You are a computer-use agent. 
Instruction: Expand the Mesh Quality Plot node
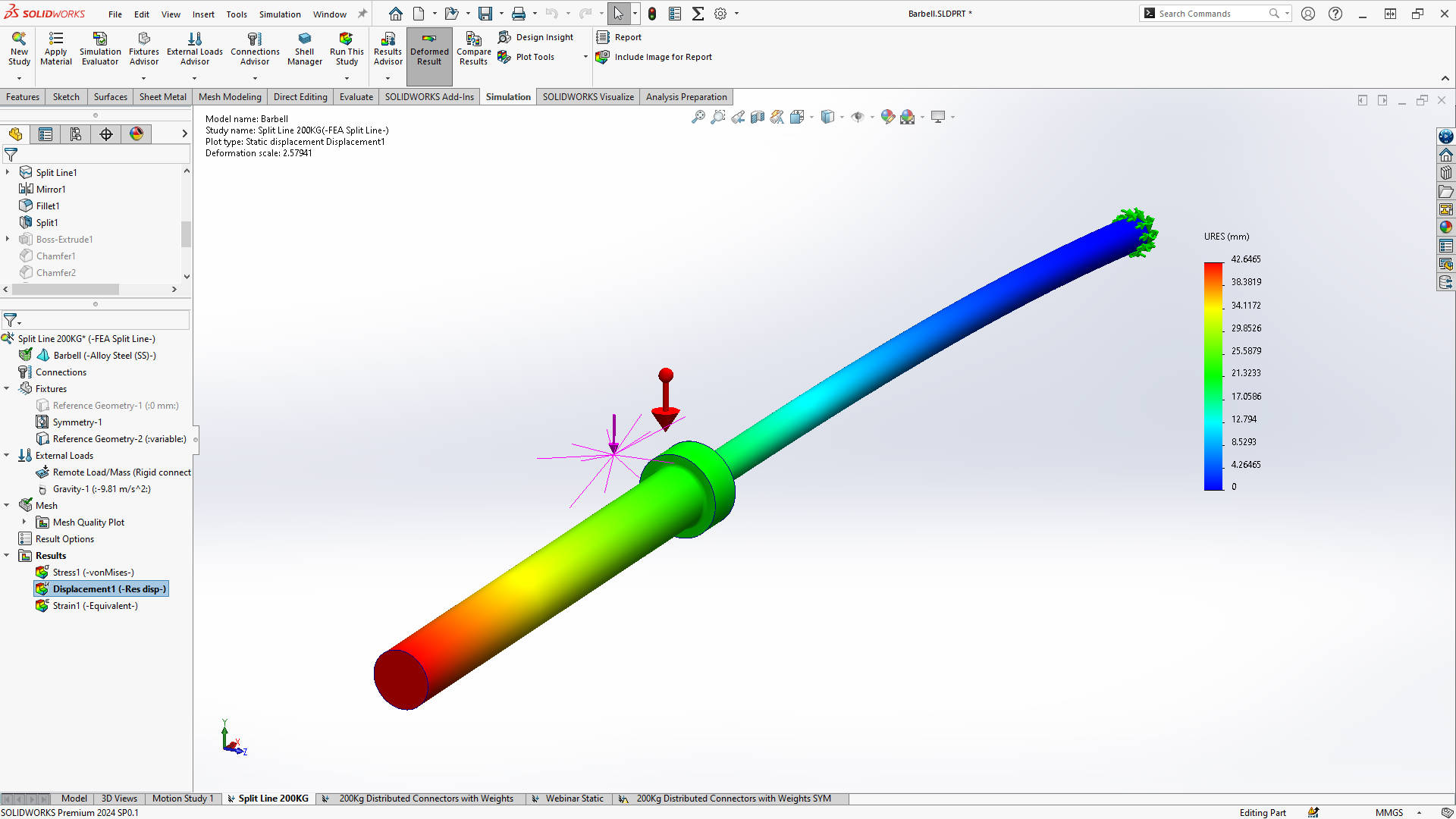(x=24, y=522)
